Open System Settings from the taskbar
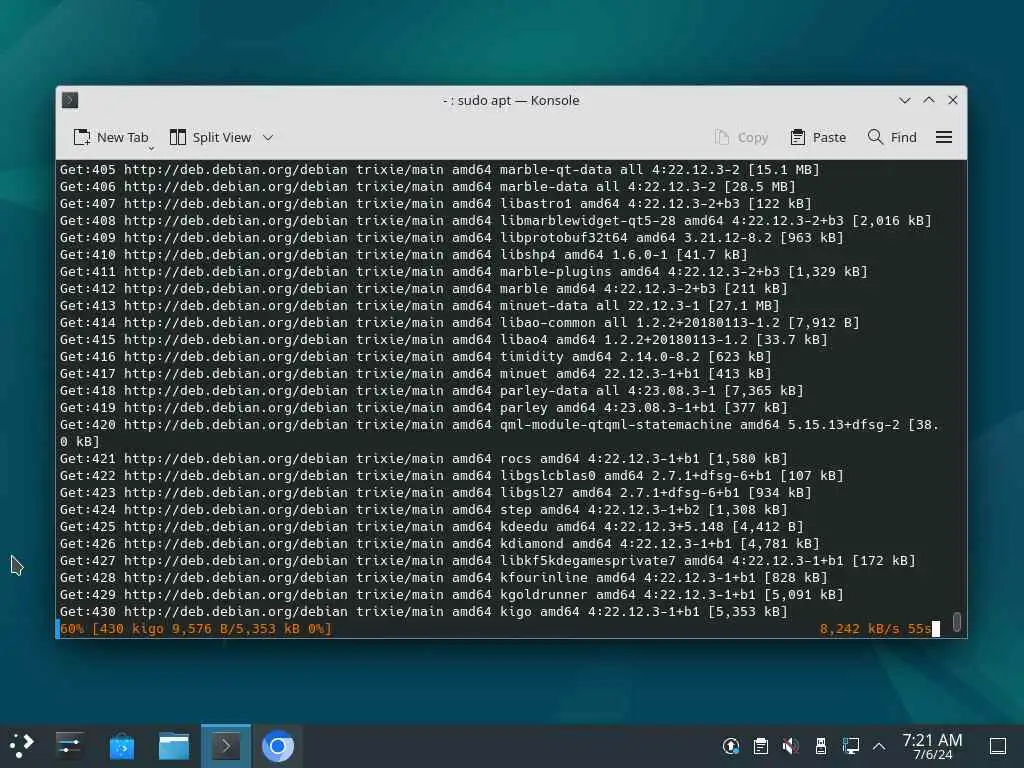The width and height of the screenshot is (1024, 768). tap(69, 746)
